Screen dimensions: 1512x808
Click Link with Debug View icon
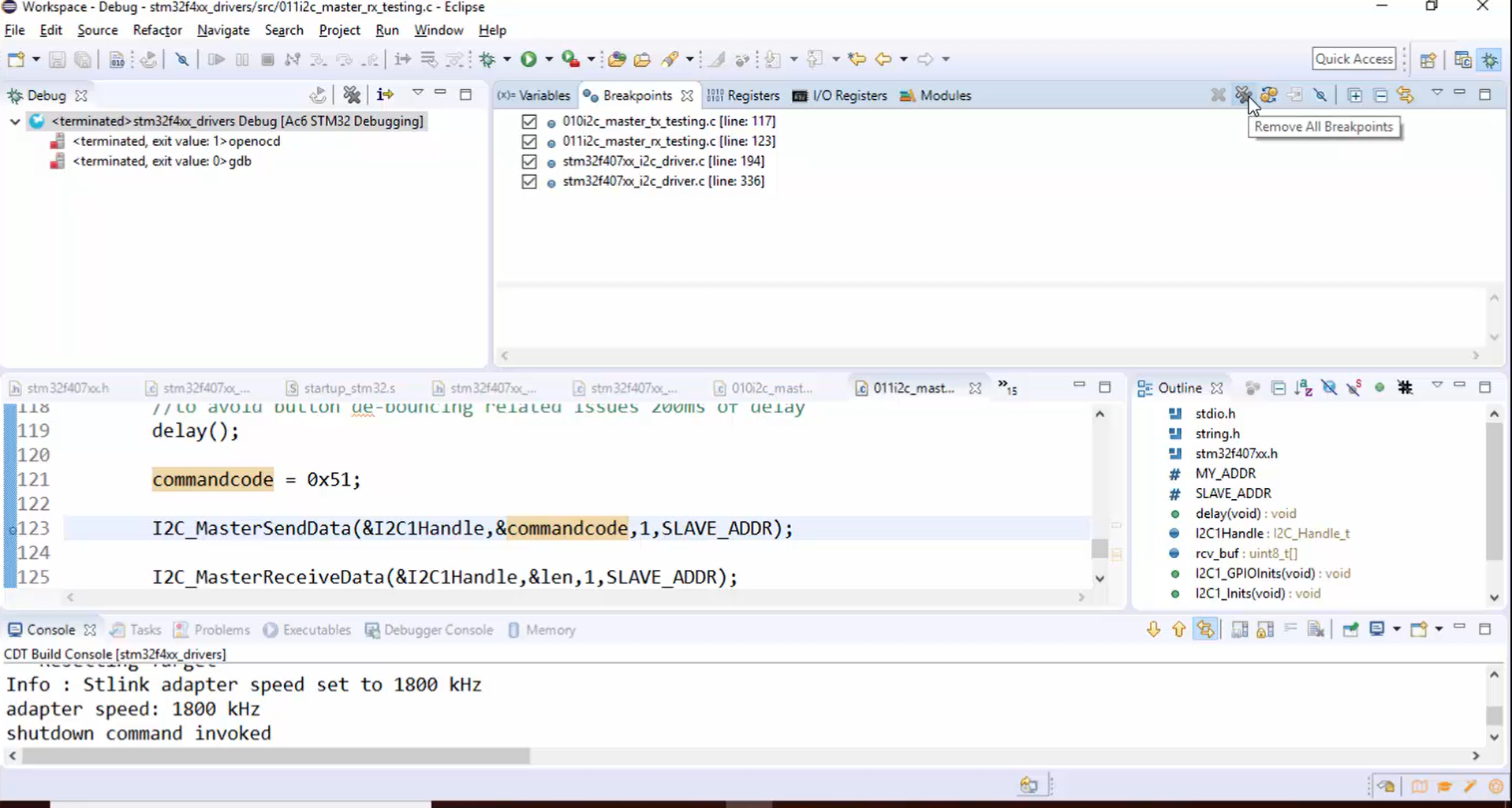point(1405,95)
